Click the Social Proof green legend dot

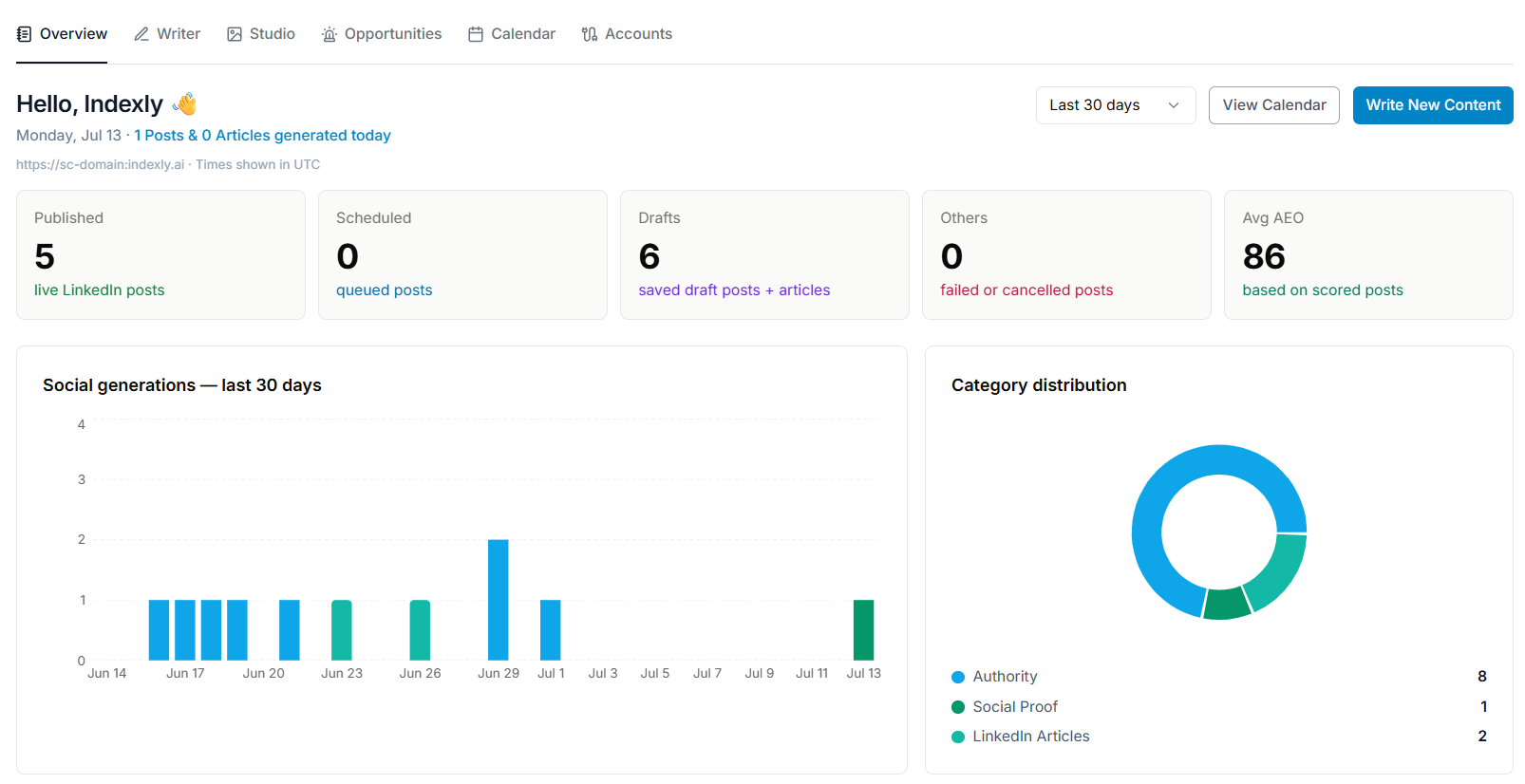pyautogui.click(x=958, y=707)
